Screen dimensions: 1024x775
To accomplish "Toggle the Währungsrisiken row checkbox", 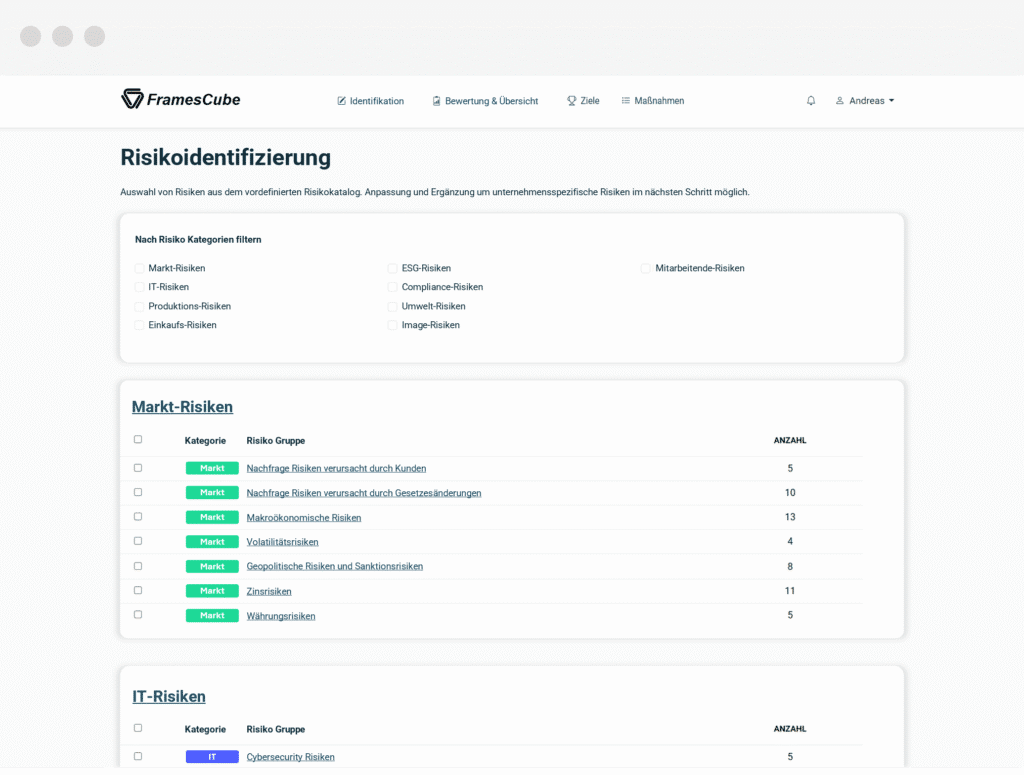I will (138, 614).
